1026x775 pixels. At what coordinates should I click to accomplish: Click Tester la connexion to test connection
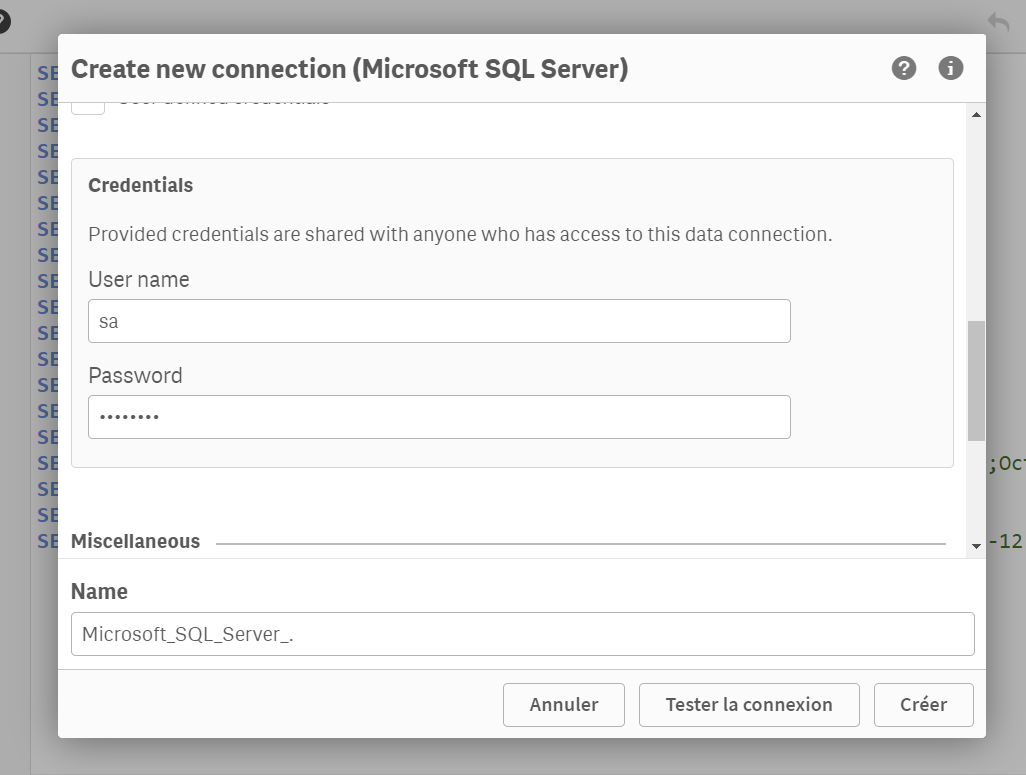(749, 704)
